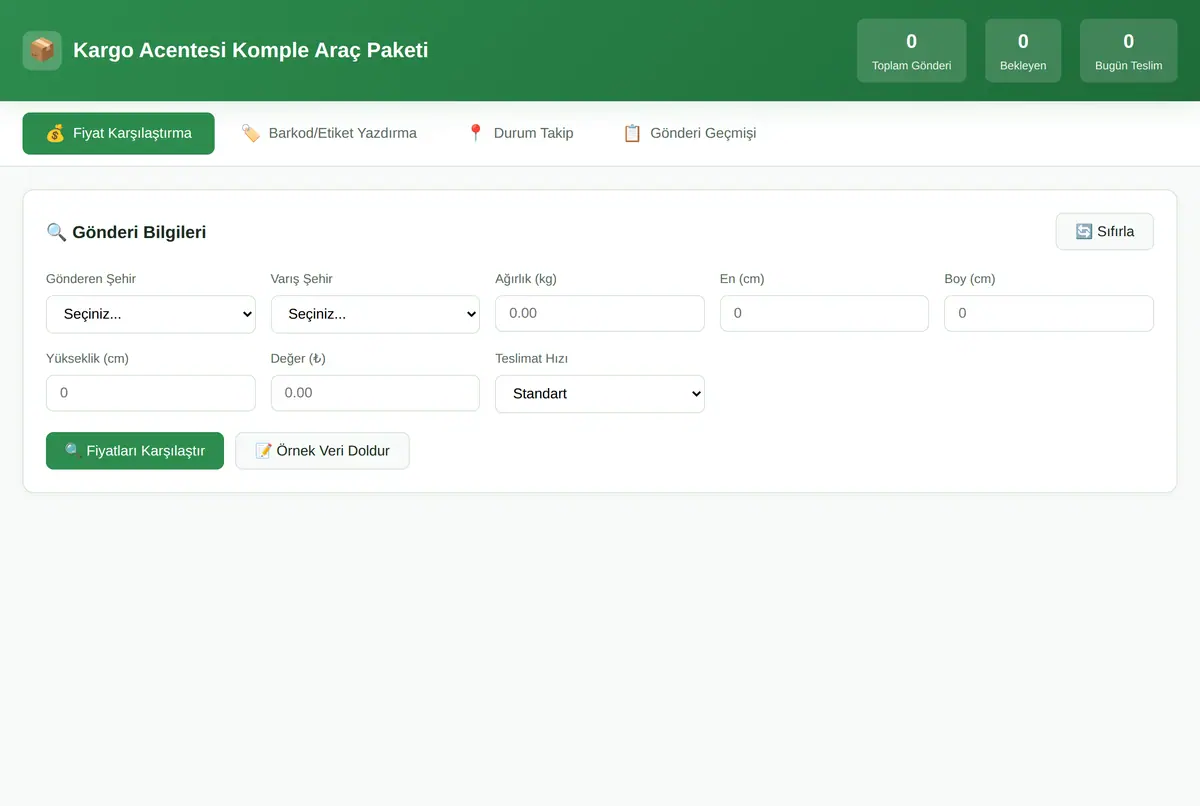Open the Barkod/Etiket Yazdırma tab

(329, 133)
